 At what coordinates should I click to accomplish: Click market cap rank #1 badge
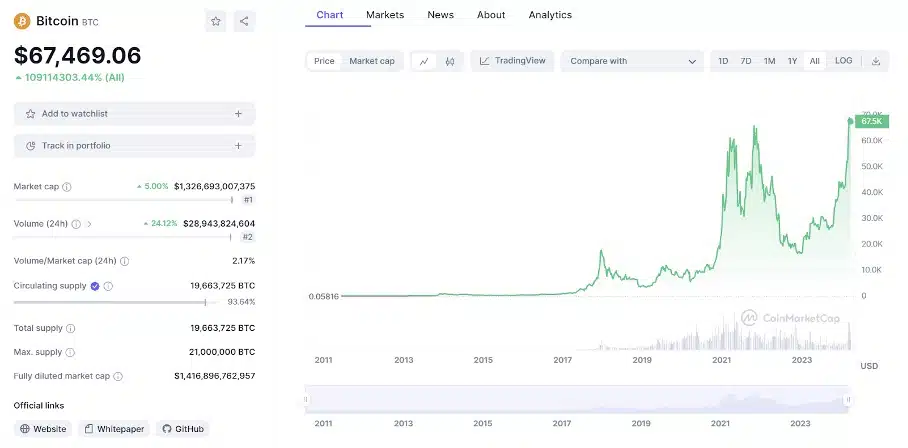[x=248, y=200]
